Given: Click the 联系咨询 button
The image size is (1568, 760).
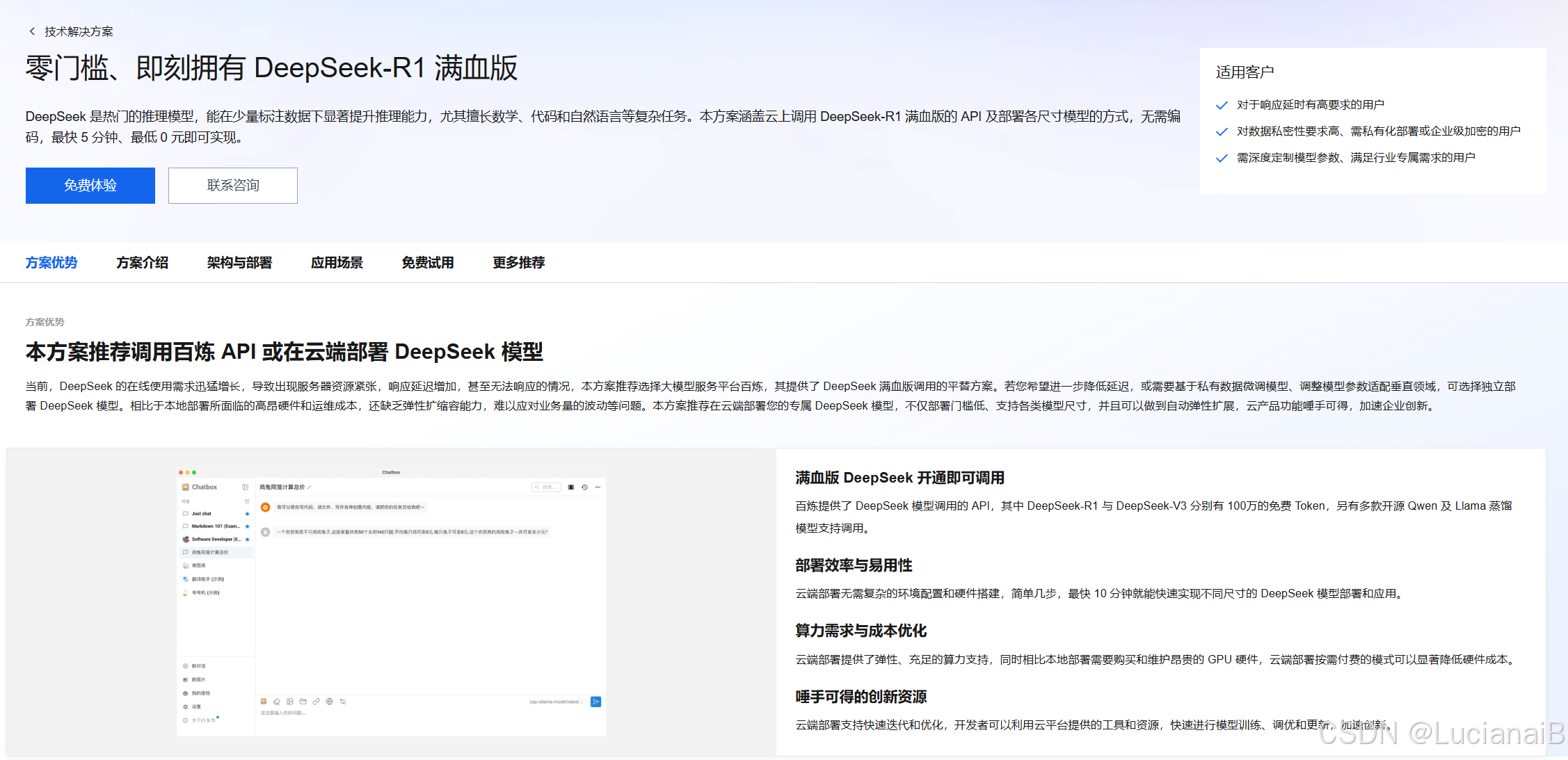Looking at the screenshot, I should click(x=233, y=186).
